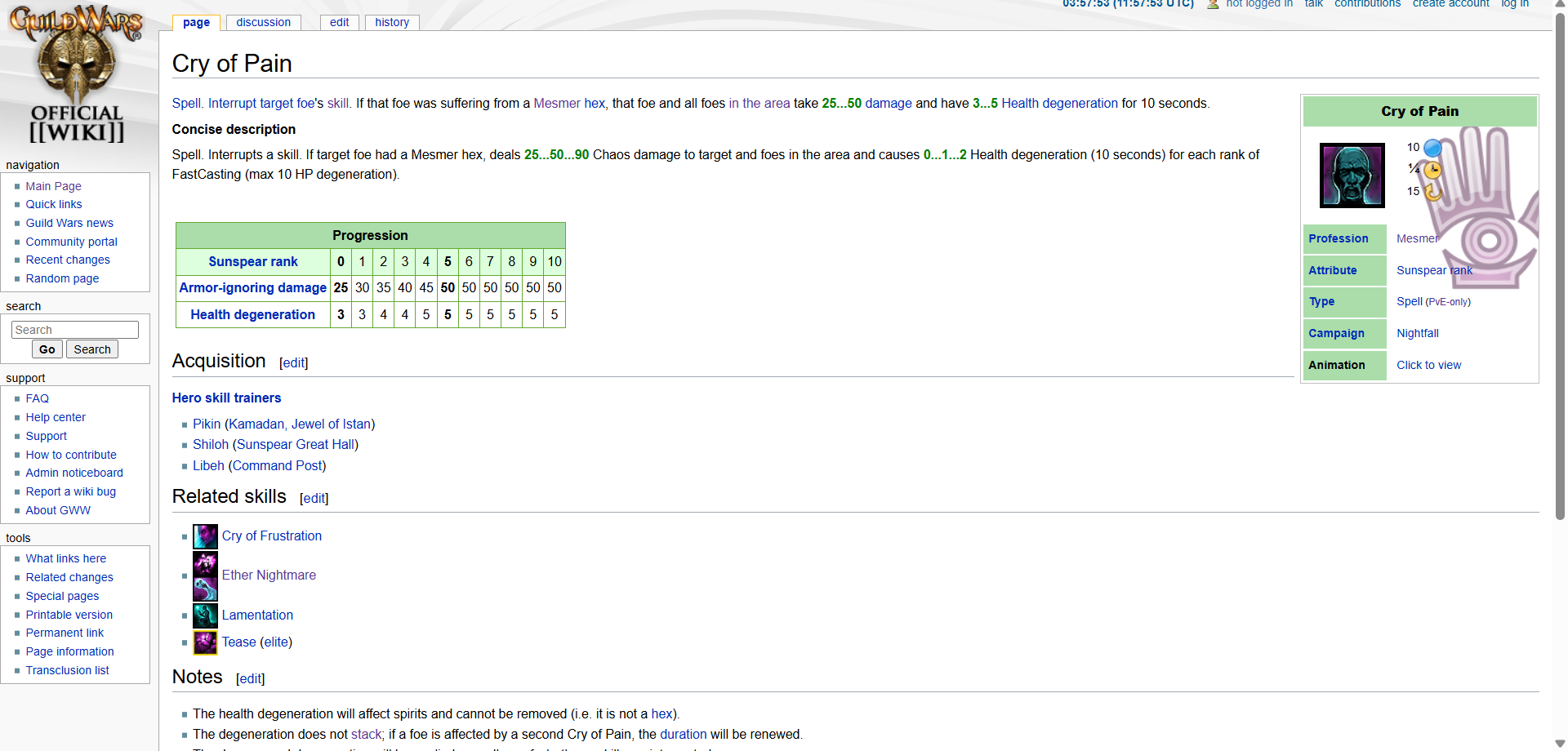Open Admin noticeboard
Screen dimensions: 1568x751
coord(74,473)
